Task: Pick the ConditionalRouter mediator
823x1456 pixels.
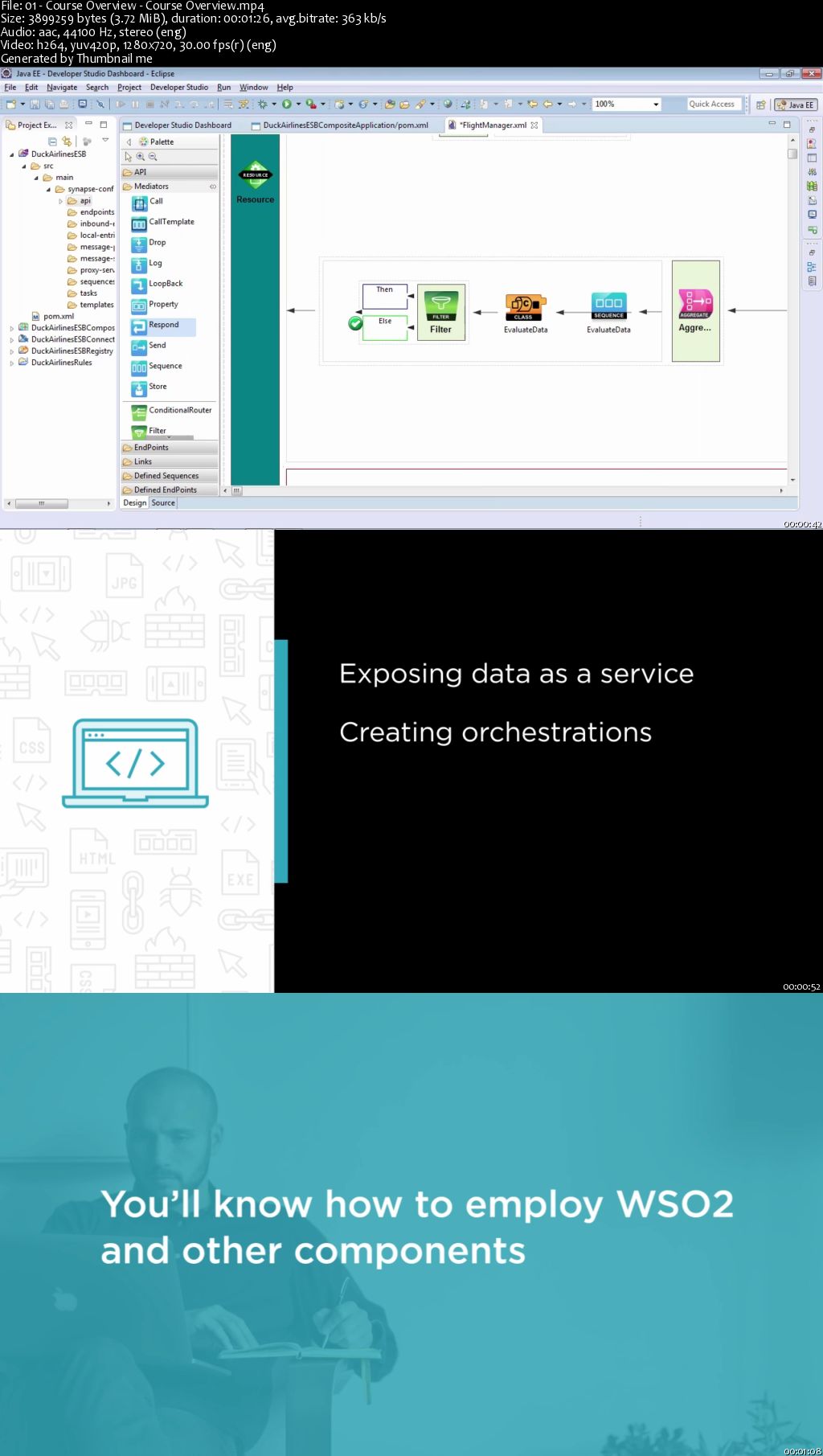Action: coord(172,411)
